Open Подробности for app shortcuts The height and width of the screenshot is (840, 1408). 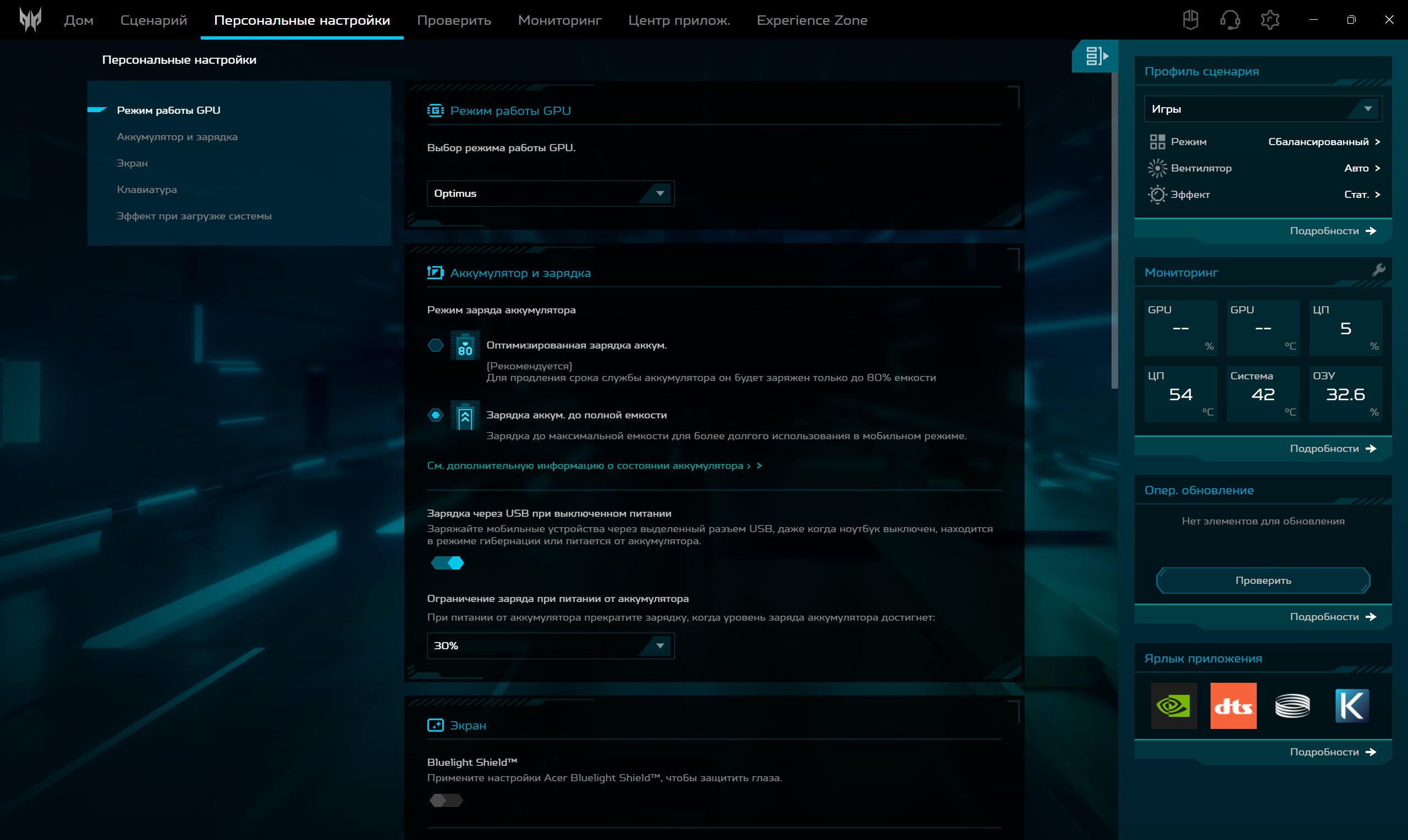(x=1333, y=752)
